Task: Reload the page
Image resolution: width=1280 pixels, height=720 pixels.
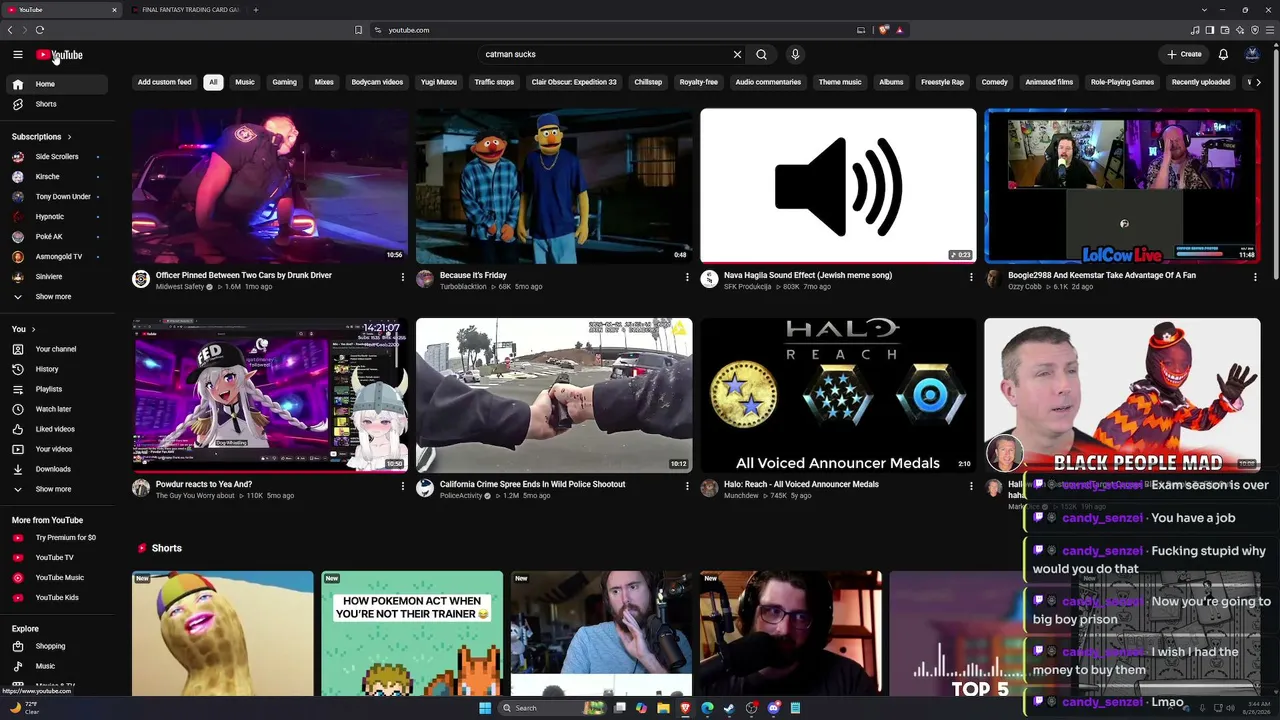Action: pos(40,30)
